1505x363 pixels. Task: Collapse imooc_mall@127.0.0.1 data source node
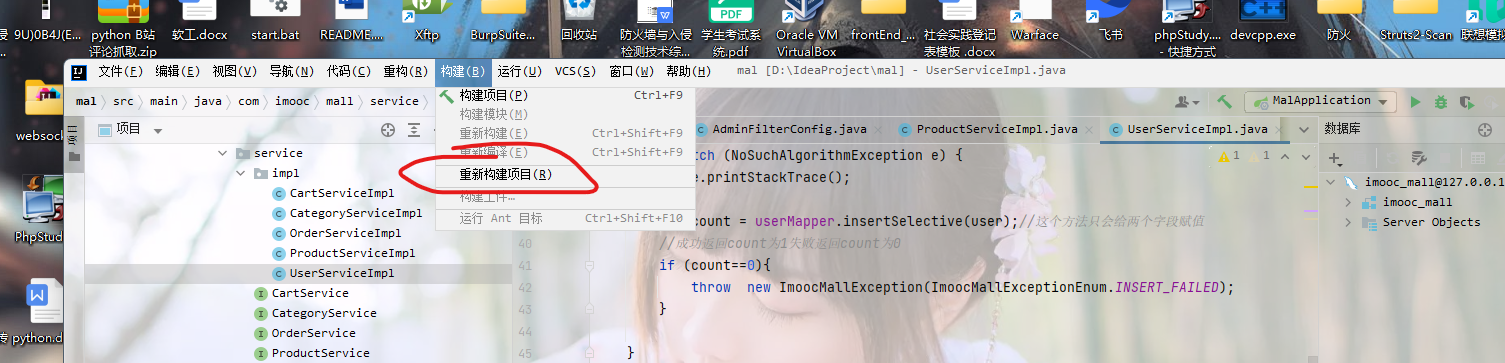[x=1330, y=183]
